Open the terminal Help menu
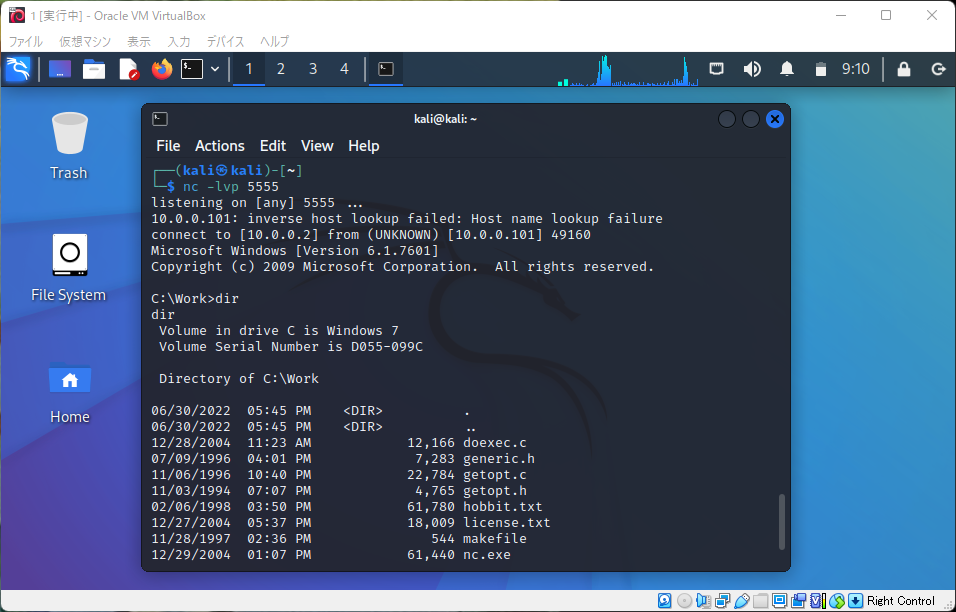Viewport: 956px width, 612px height. pyautogui.click(x=363, y=146)
